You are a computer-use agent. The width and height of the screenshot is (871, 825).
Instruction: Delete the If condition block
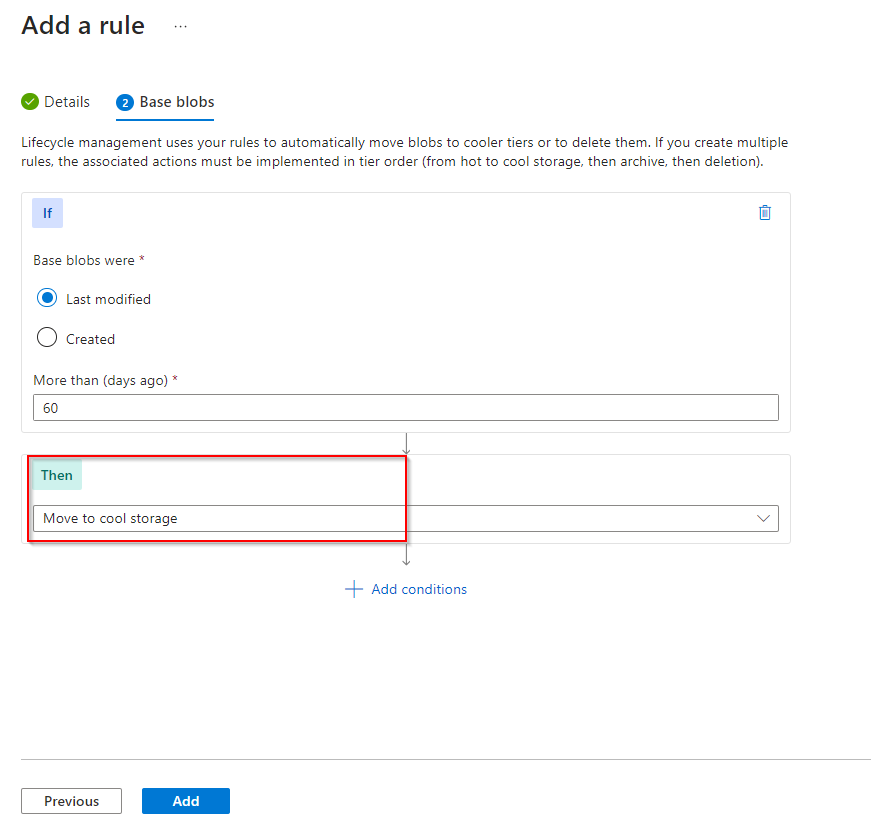pos(765,212)
